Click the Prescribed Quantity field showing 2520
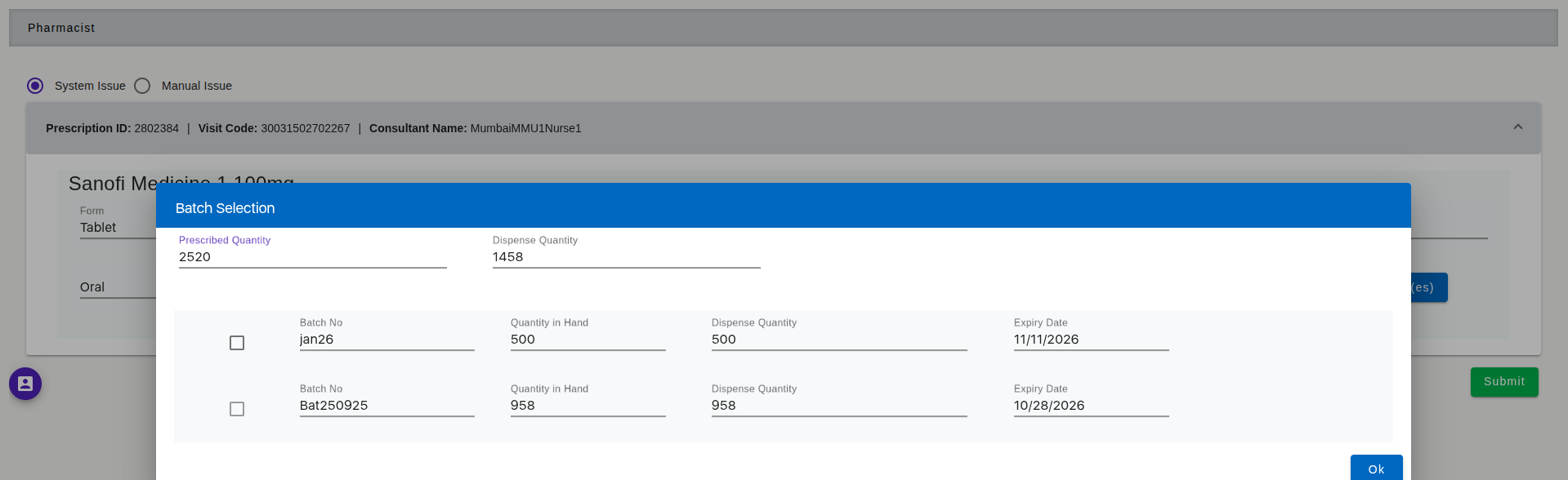This screenshot has height=480, width=1568. (312, 257)
